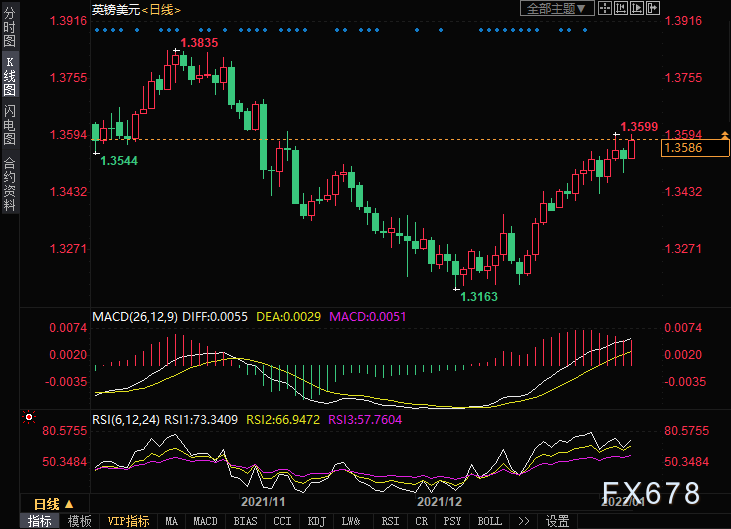Screen dimensions: 731x529
Task: Open the 全部主题 theme dropdown
Action: pos(557,8)
